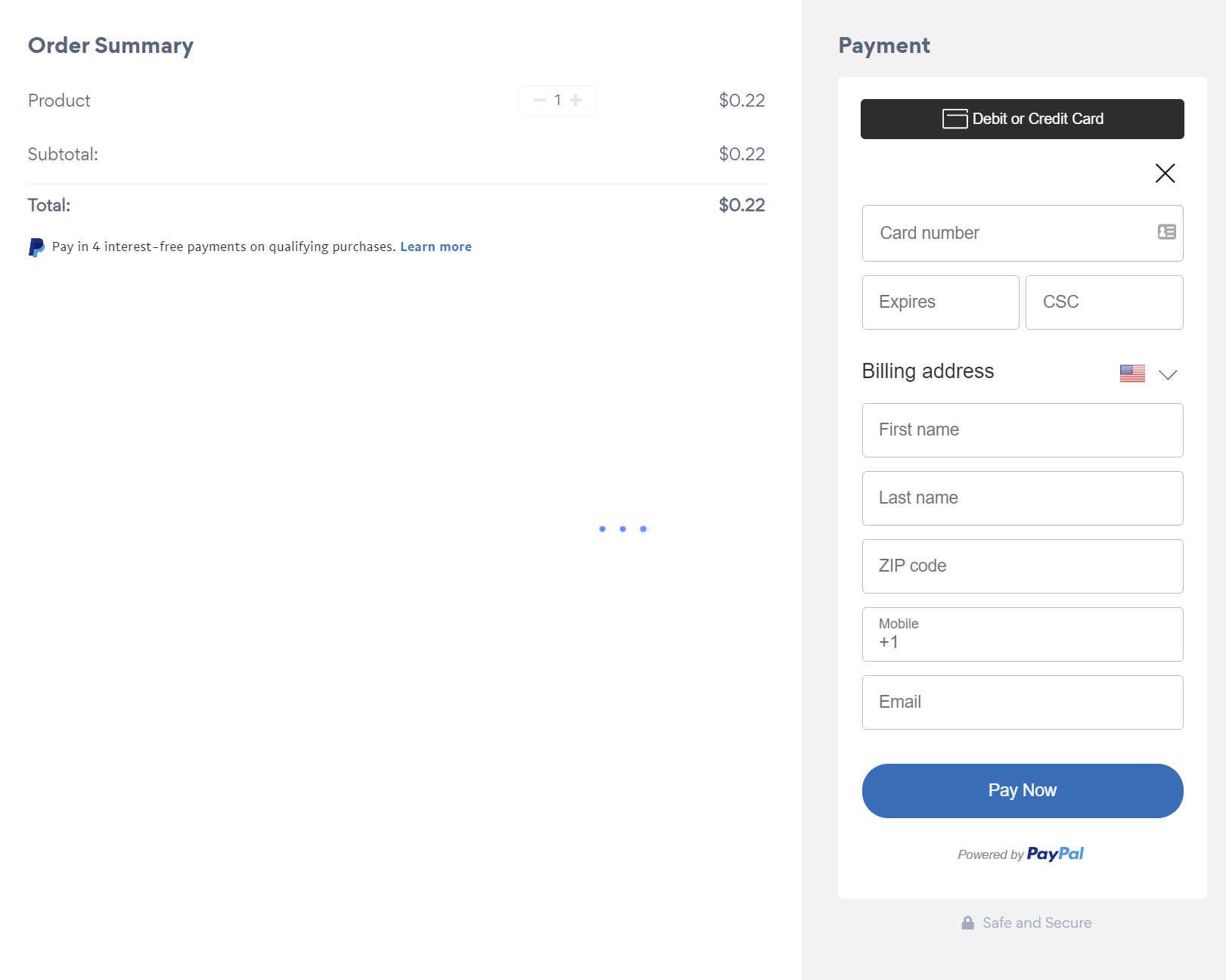1226x980 pixels.
Task: Click the PayPal logo beside Pay in 4
Action: click(x=36, y=247)
